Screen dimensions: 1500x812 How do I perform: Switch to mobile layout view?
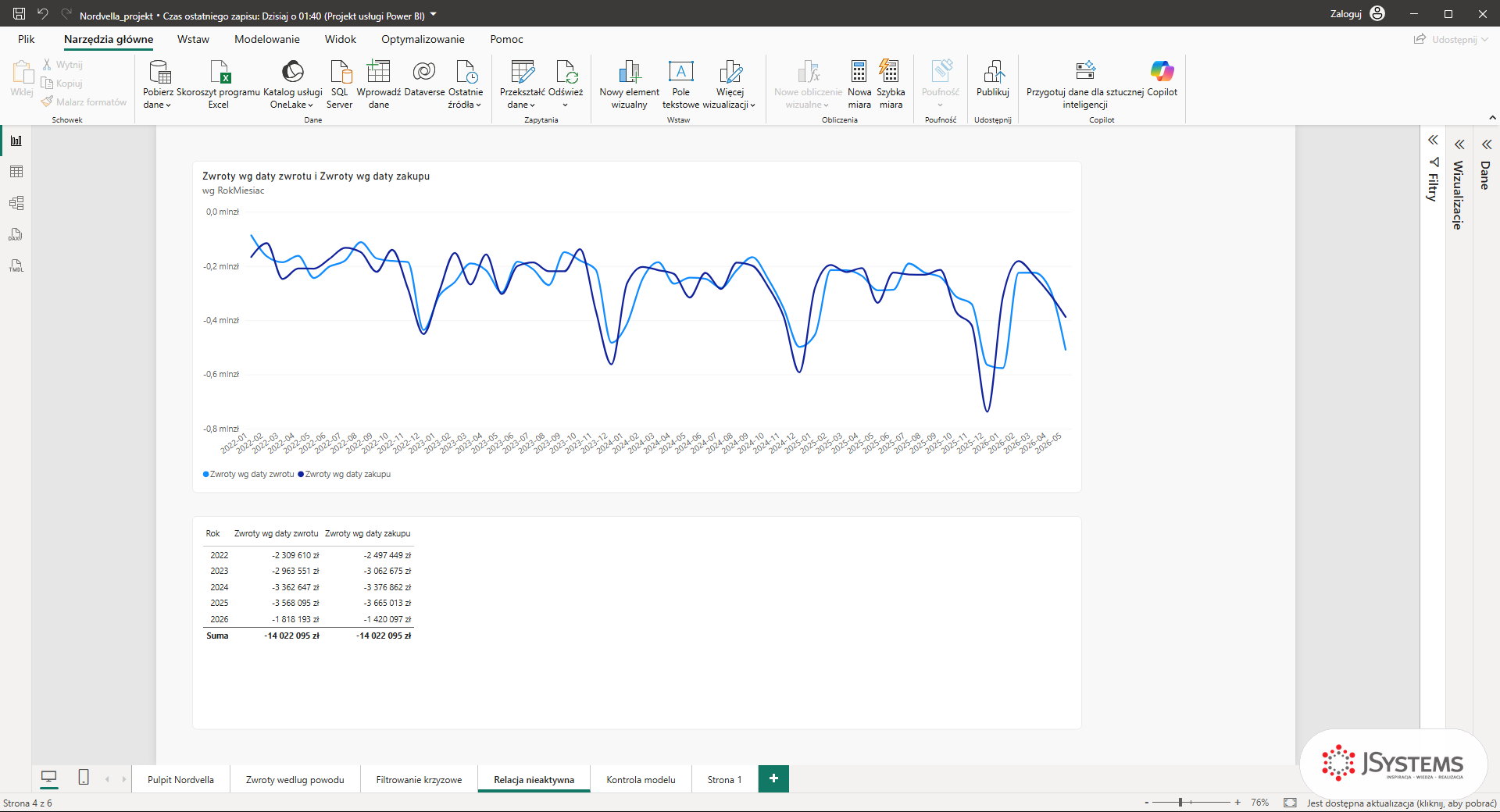[x=84, y=777]
